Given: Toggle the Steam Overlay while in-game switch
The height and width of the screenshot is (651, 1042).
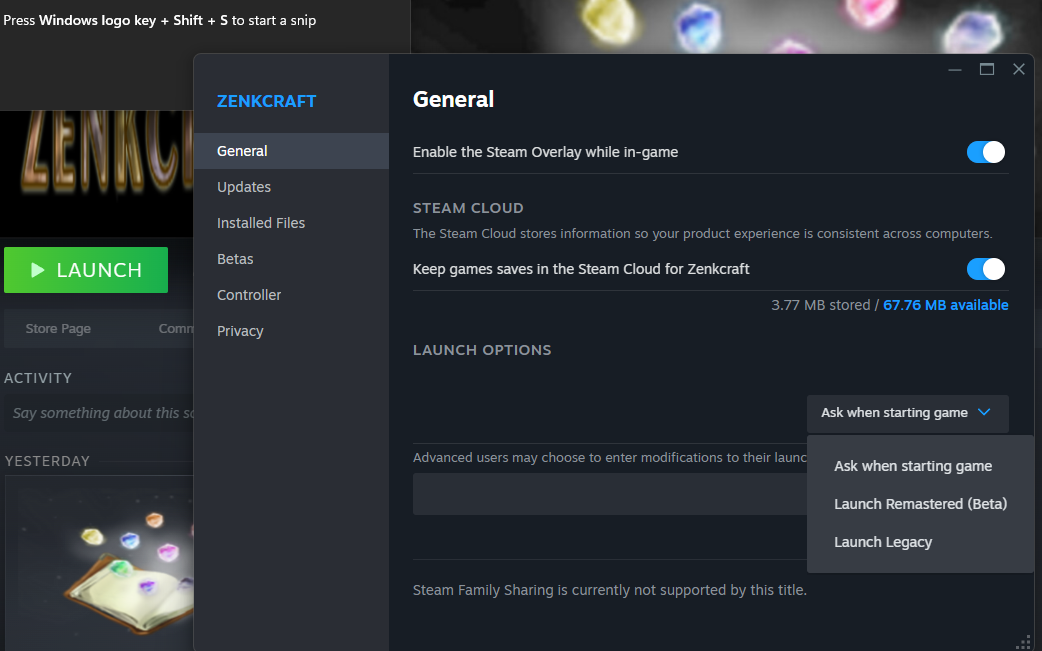Looking at the screenshot, I should (986, 152).
